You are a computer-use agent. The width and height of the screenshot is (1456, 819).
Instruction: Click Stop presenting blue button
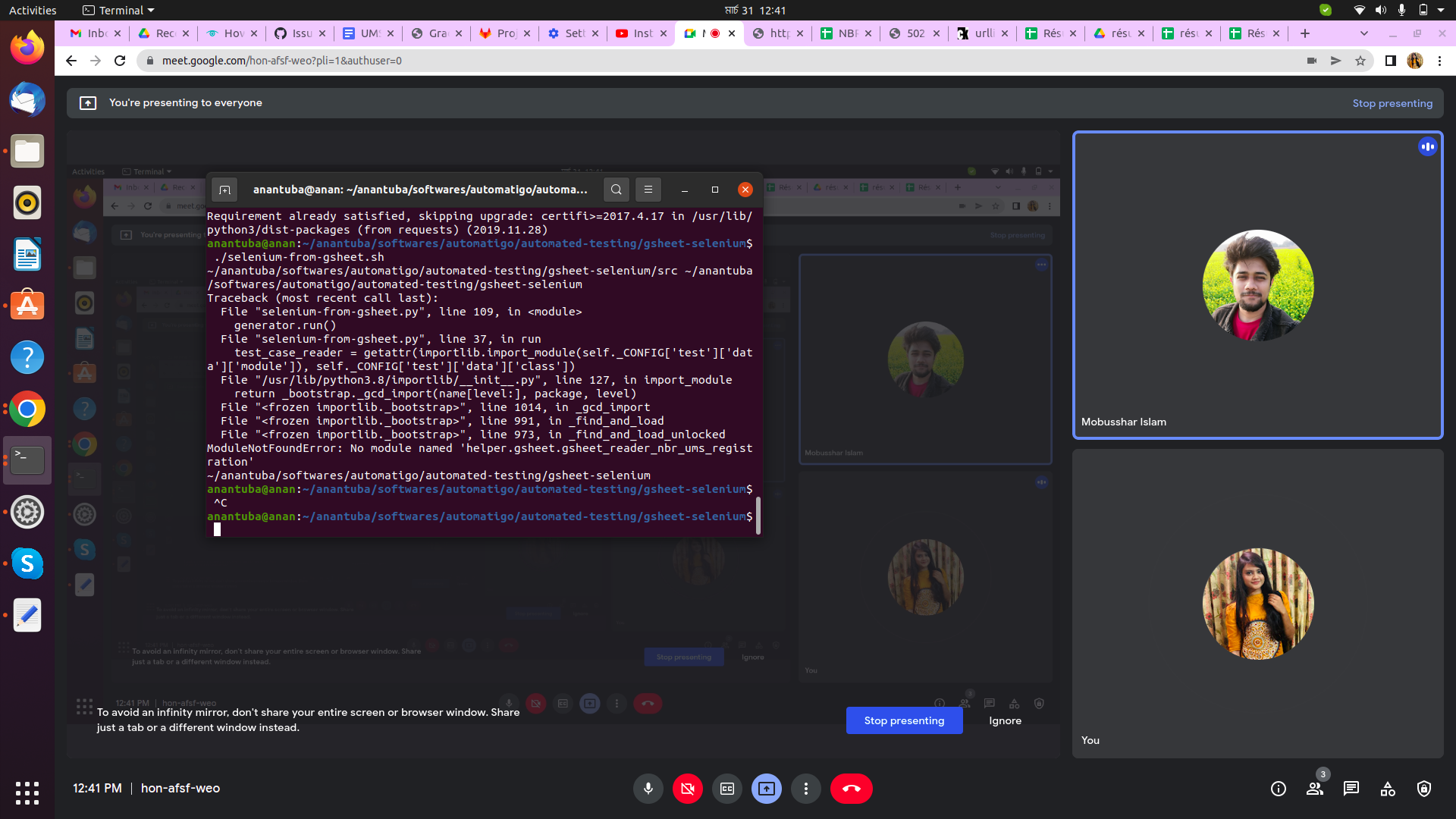(x=904, y=720)
